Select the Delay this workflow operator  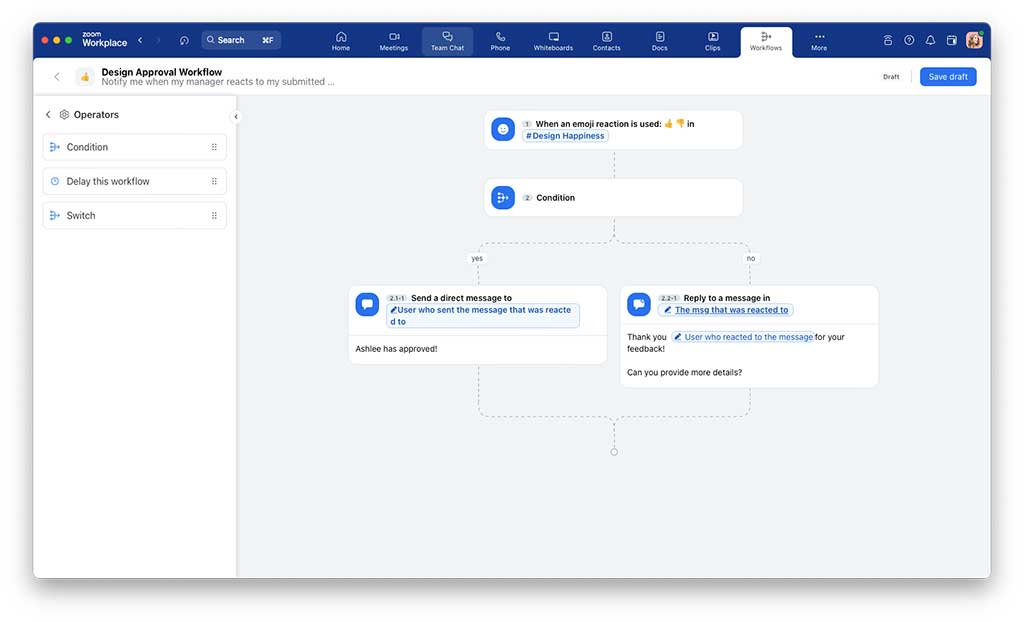(x=108, y=182)
